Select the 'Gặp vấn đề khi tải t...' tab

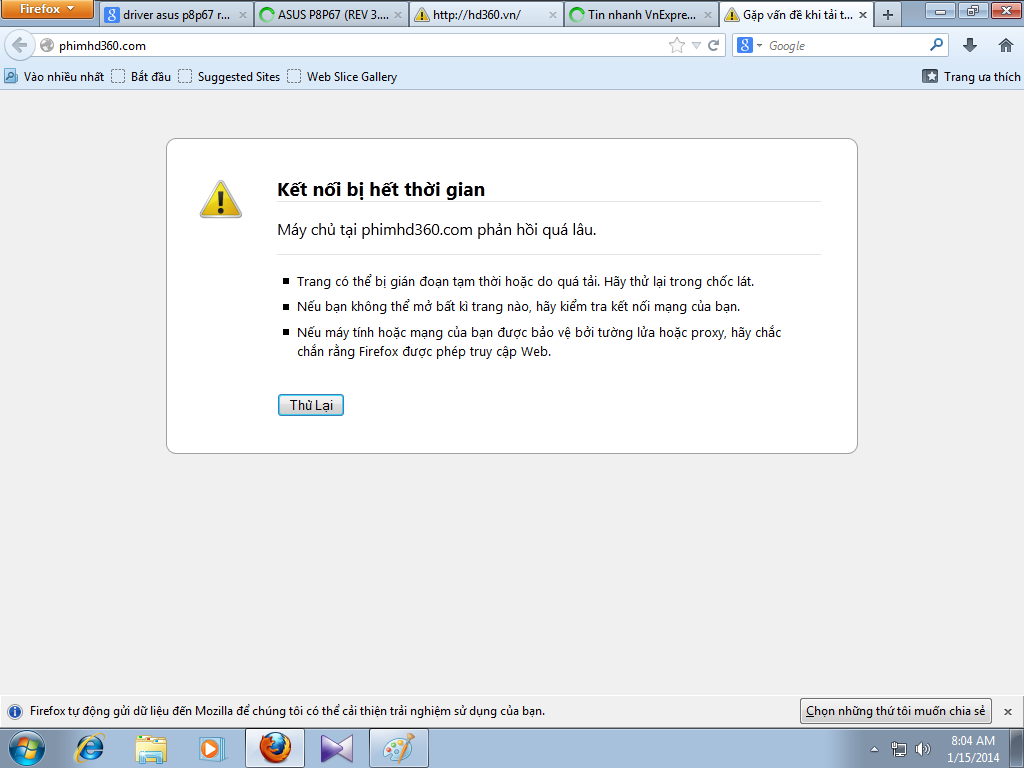click(x=797, y=14)
